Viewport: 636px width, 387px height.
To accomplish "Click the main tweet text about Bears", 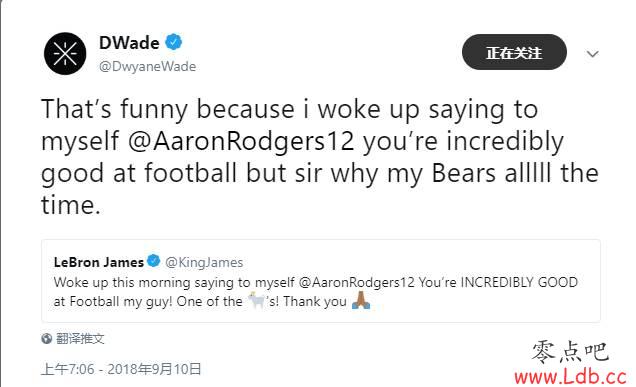I will [320, 157].
